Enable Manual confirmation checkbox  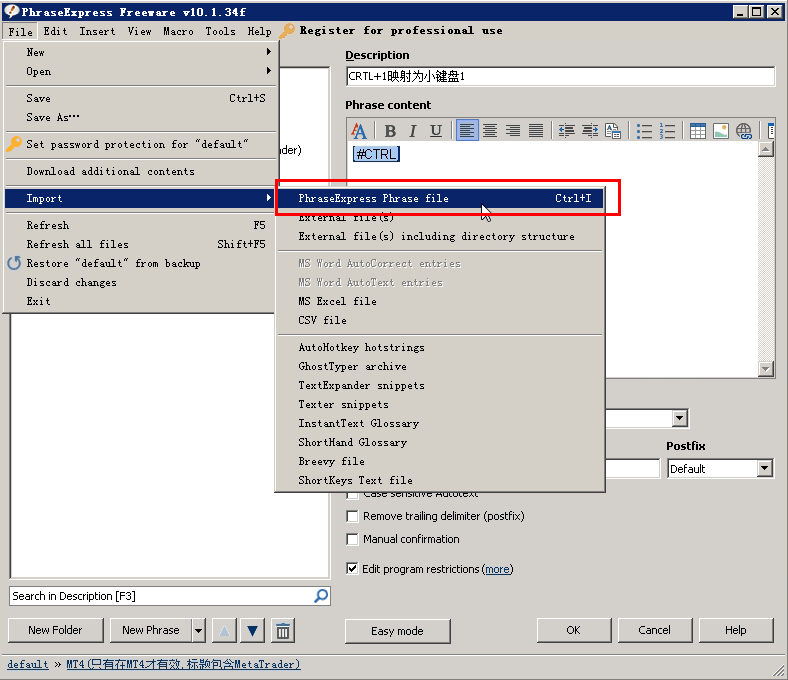(353, 539)
